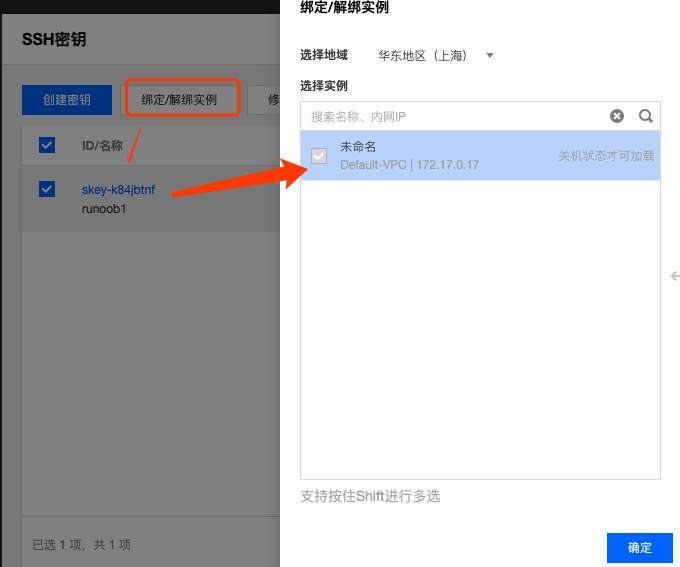The width and height of the screenshot is (680, 567).
Task: Select the 未命名 instance row
Action: click(480, 156)
